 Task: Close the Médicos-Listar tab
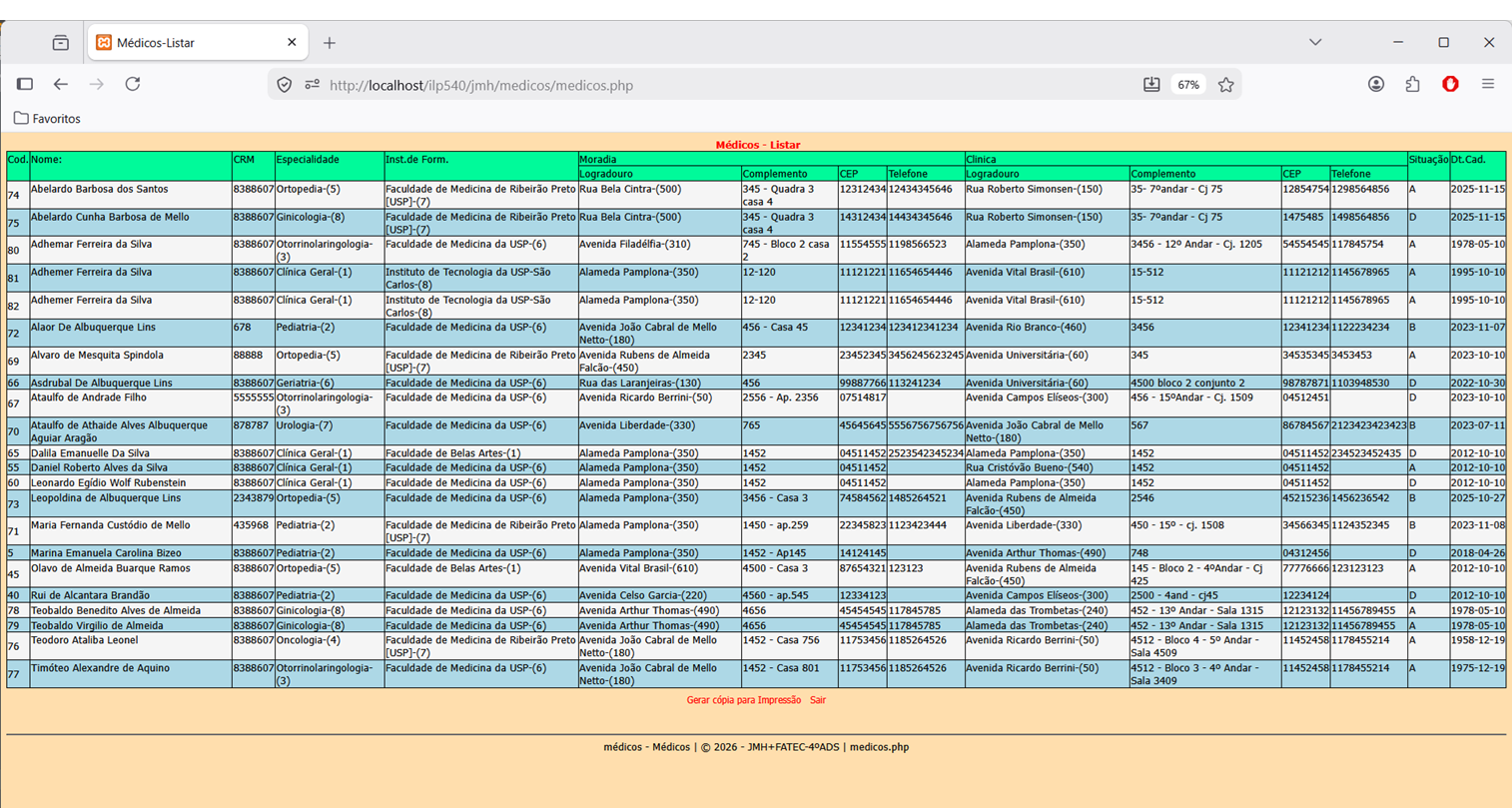[292, 43]
